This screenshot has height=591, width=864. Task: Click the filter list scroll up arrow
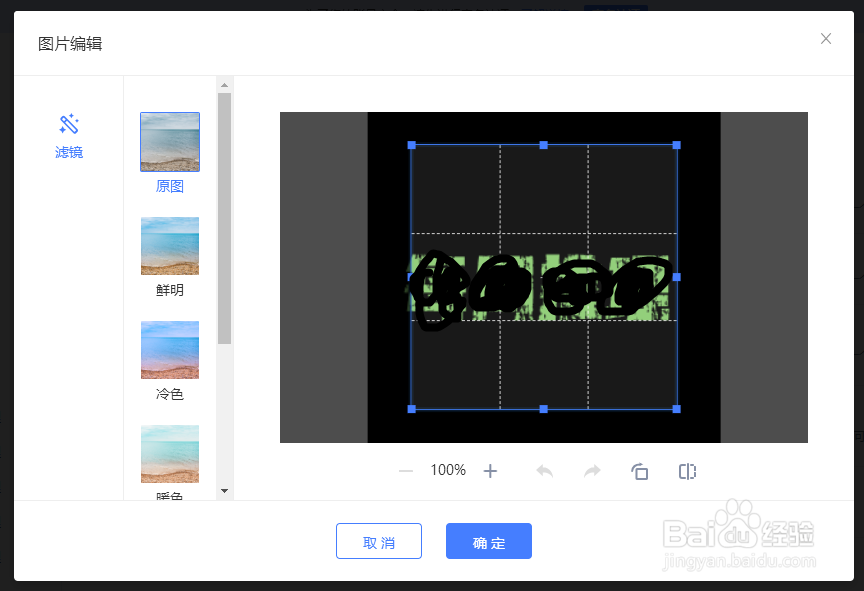(x=224, y=85)
